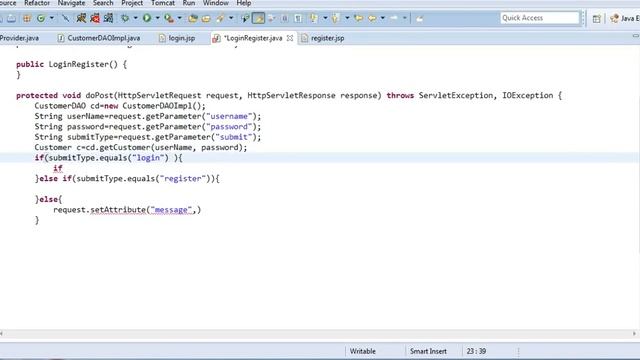Open the Search menu
The height and width of the screenshot is (360, 640).
pos(103,3)
